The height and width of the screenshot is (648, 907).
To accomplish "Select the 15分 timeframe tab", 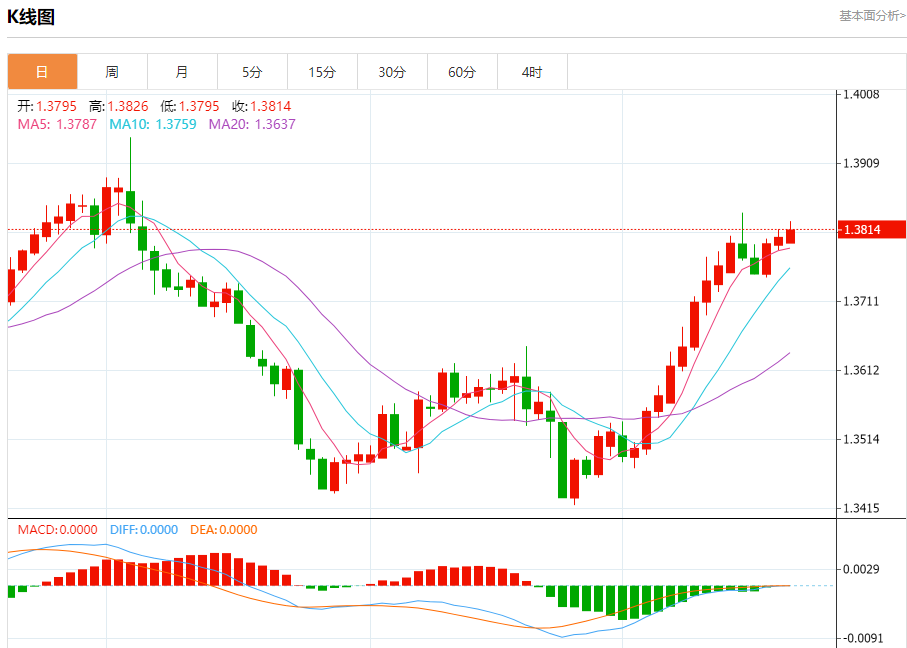I will click(x=322, y=72).
